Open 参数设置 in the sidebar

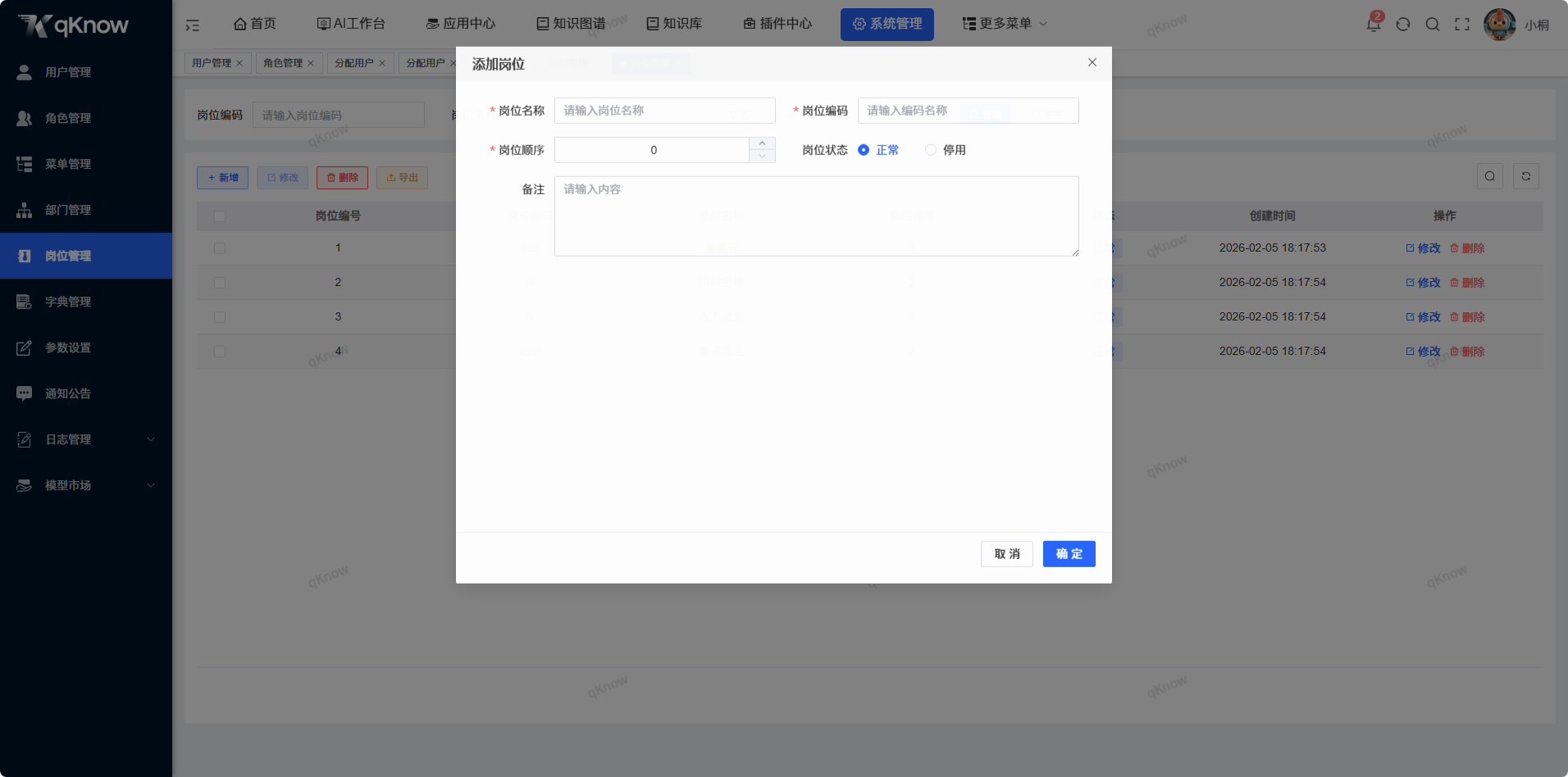tap(86, 348)
